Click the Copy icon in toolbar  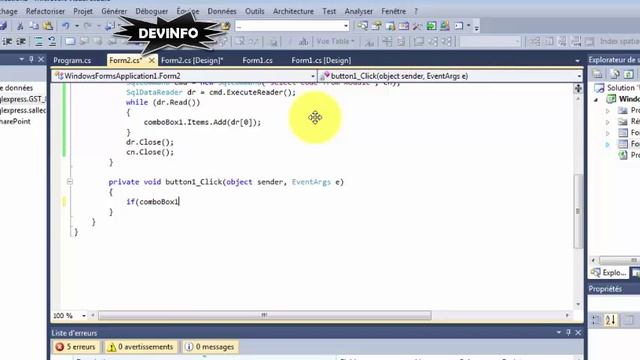click(34, 26)
